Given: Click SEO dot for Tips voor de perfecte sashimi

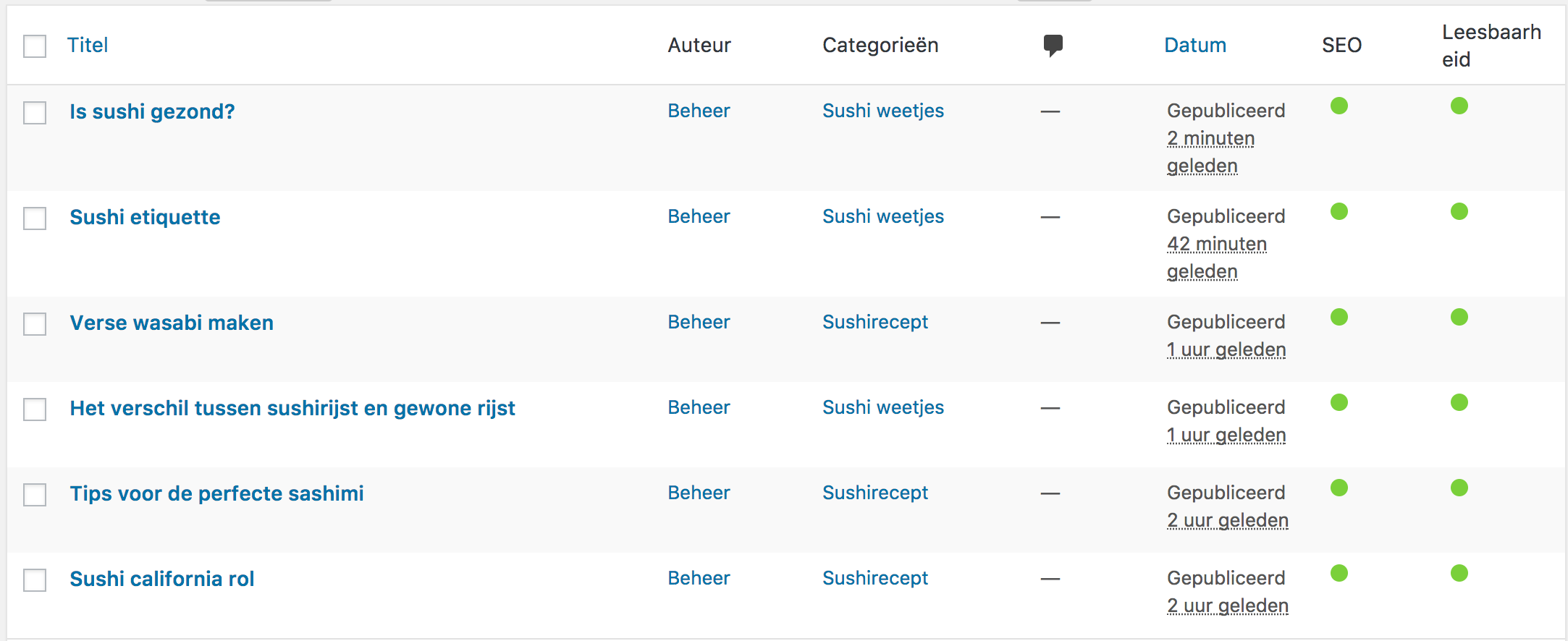Looking at the screenshot, I should point(1339,488).
